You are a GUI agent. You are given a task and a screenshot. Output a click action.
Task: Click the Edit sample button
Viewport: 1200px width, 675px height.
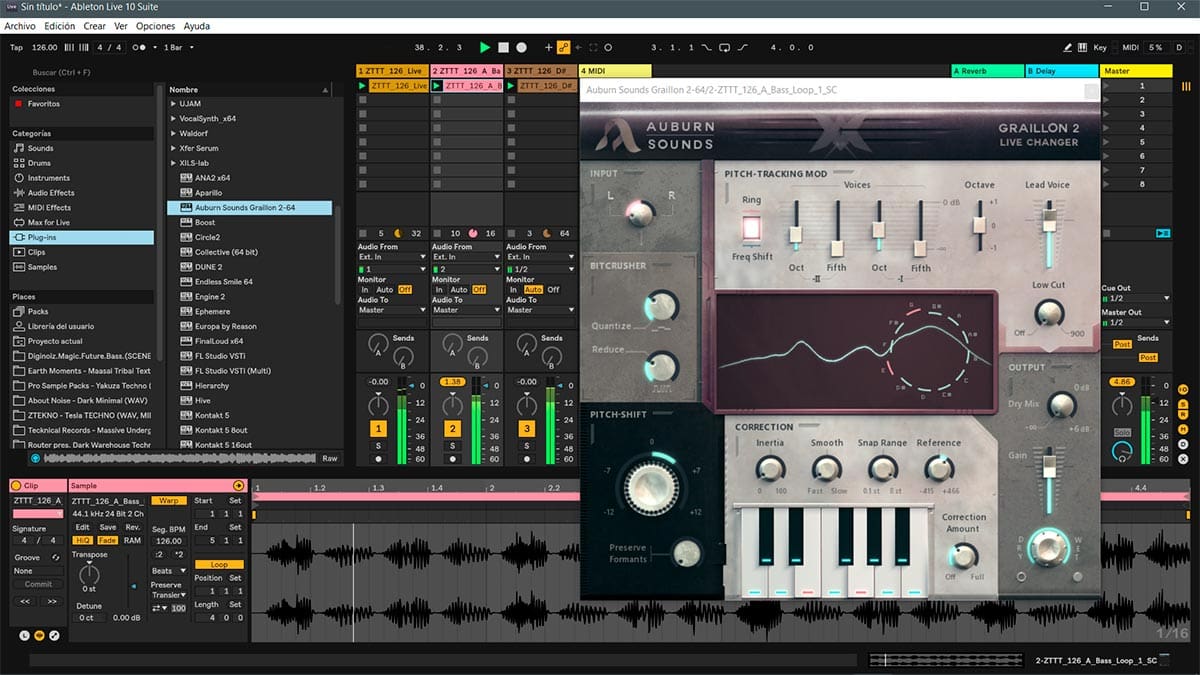[x=82, y=527]
